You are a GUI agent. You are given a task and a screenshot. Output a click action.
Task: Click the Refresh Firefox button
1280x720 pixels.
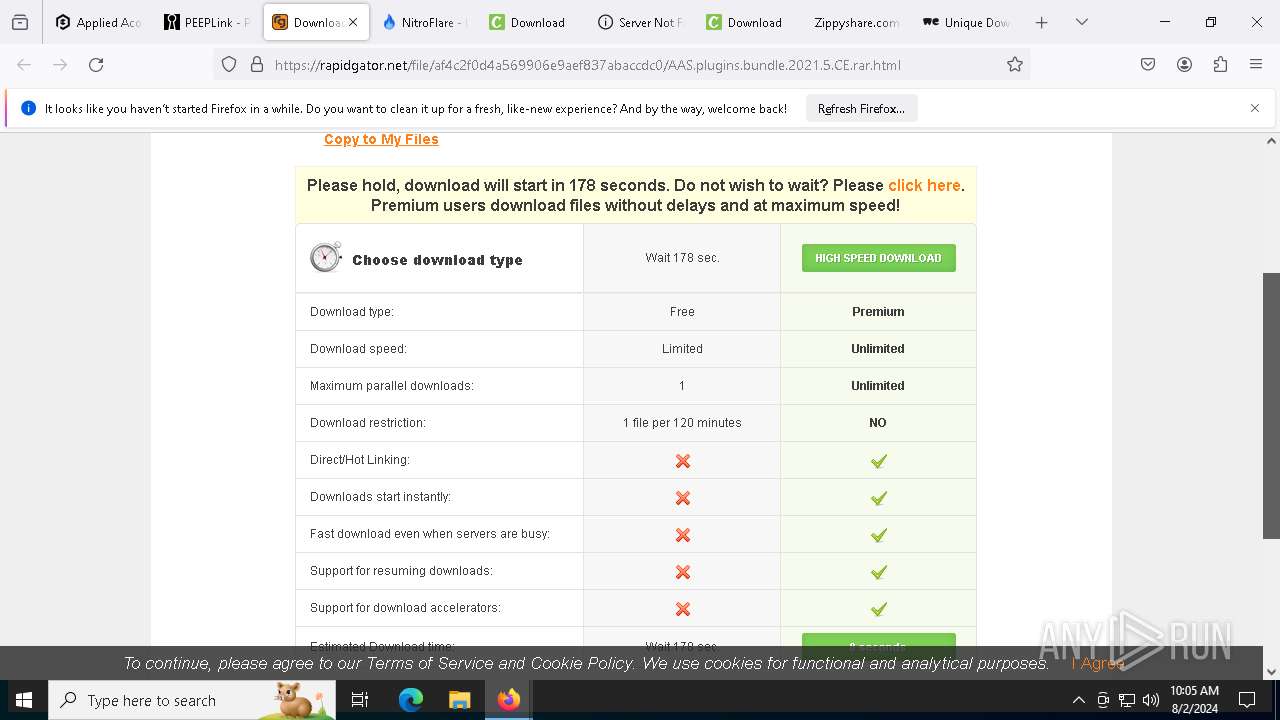tap(861, 108)
